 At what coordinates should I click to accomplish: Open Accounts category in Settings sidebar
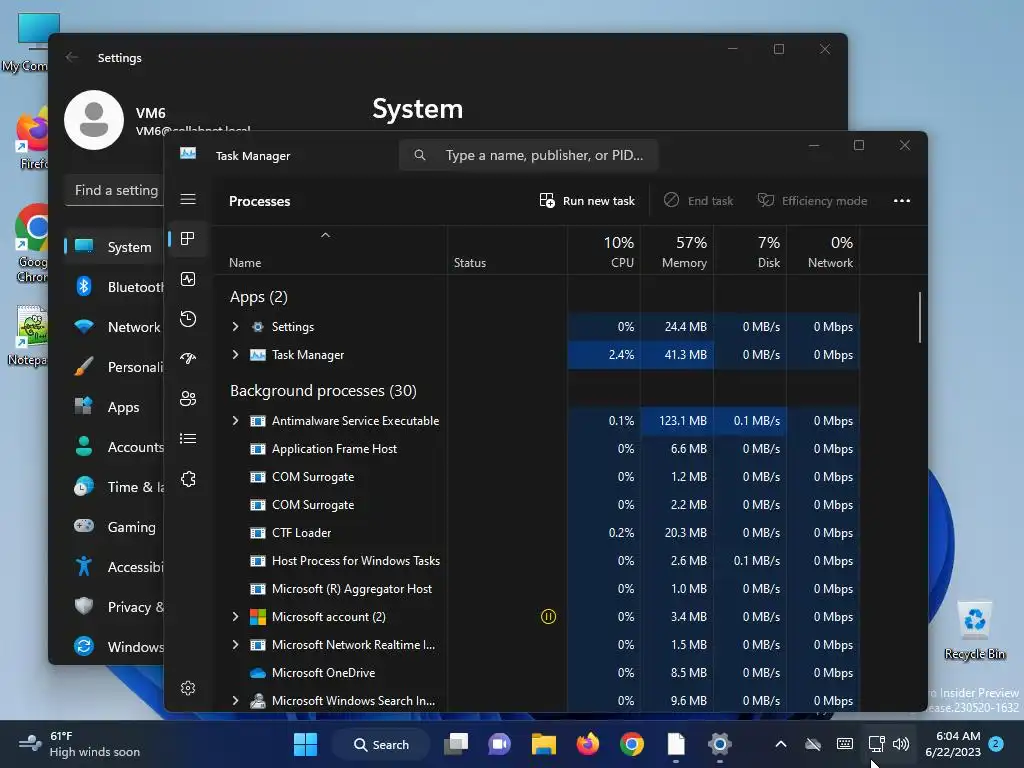[x=114, y=447]
